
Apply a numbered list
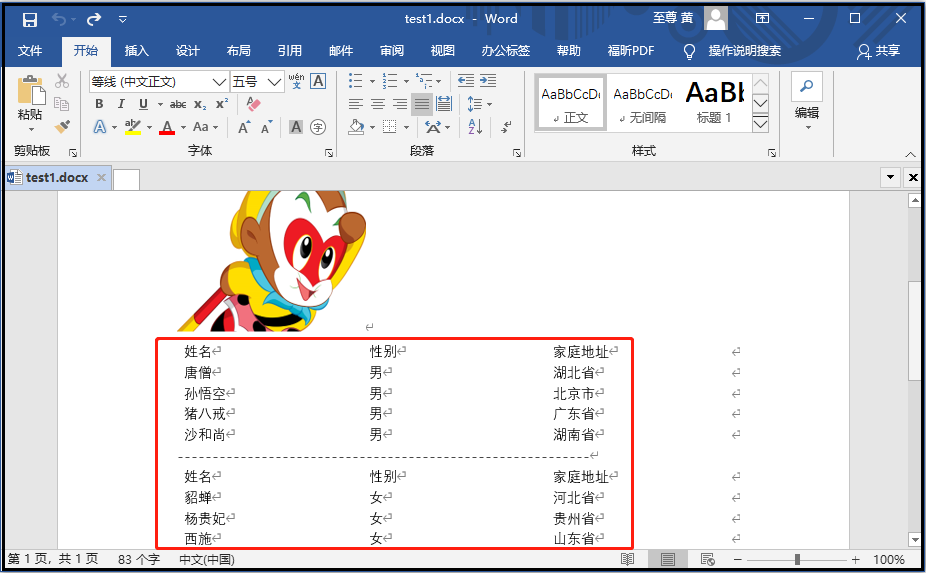point(390,80)
